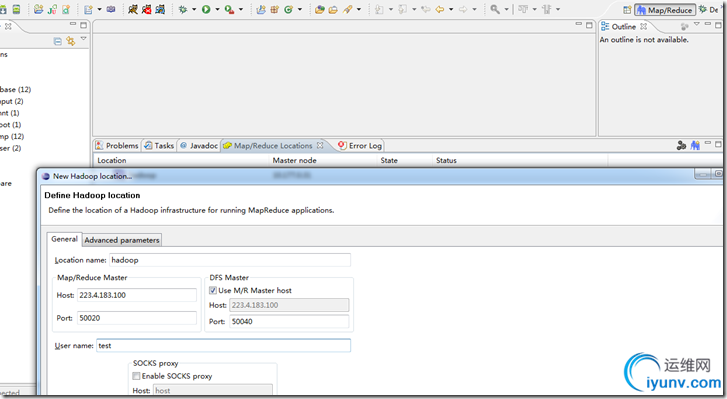Open the External Tools dropdown arrow
The width and height of the screenshot is (727, 399).
[x=241, y=9]
